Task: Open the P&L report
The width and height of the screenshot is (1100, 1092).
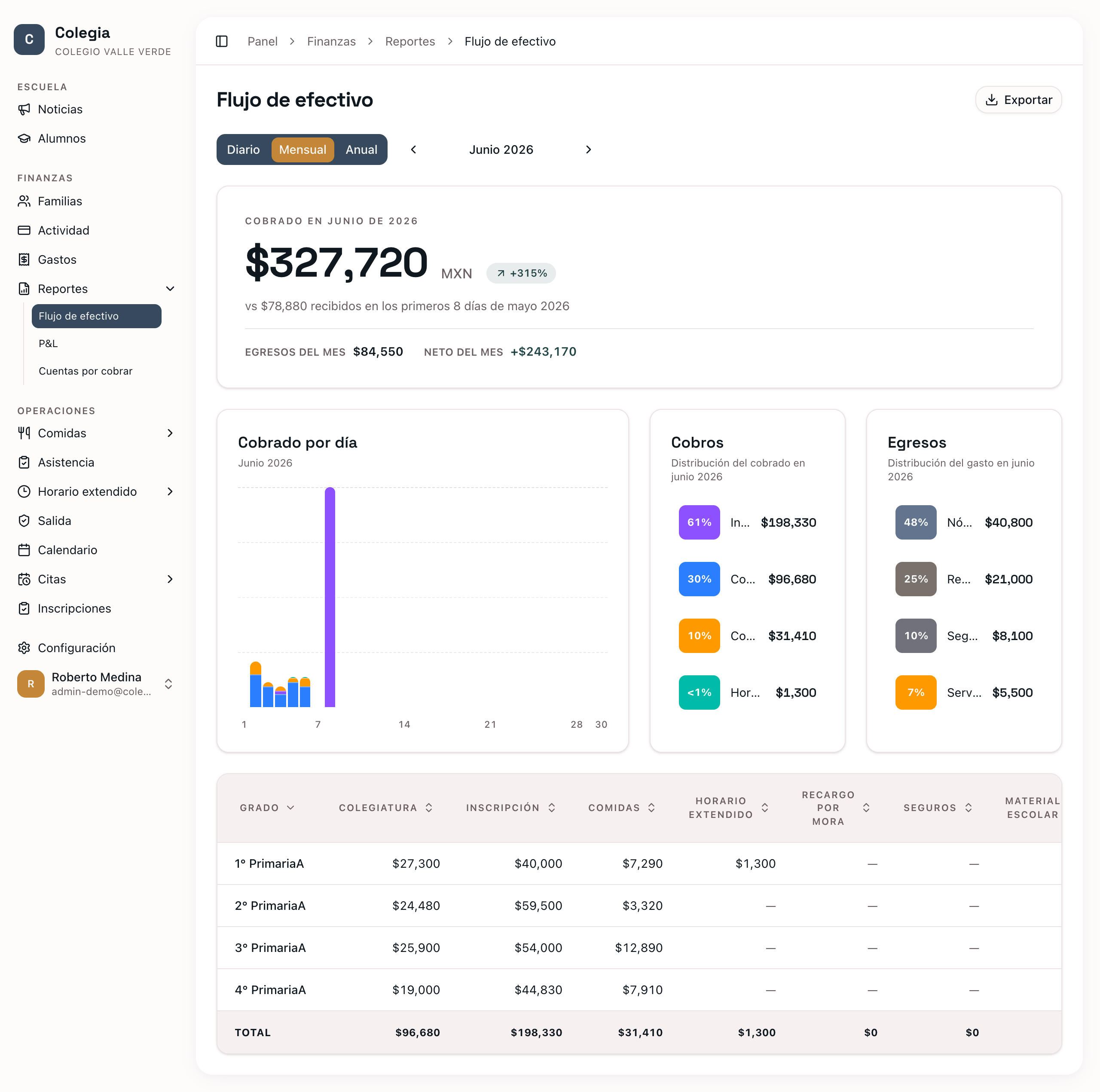Action: [49, 343]
